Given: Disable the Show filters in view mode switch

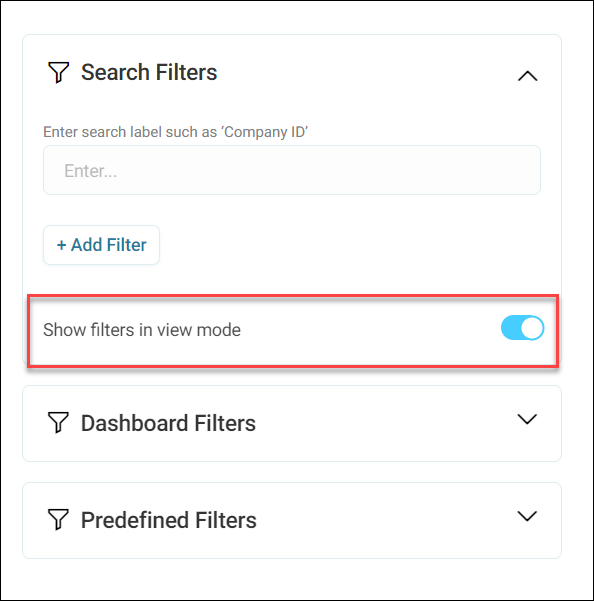Looking at the screenshot, I should tap(522, 328).
